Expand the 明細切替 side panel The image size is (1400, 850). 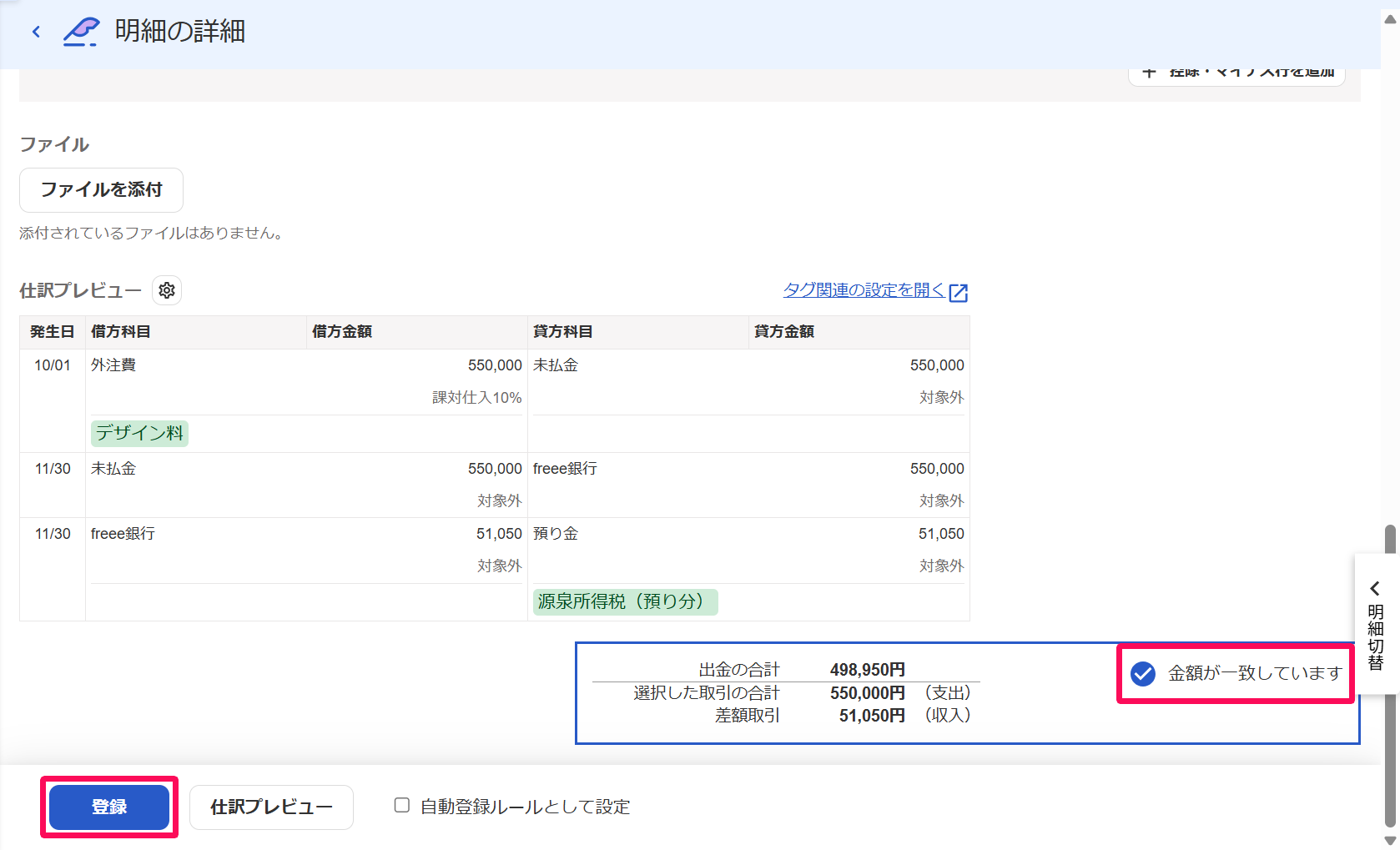click(1376, 624)
